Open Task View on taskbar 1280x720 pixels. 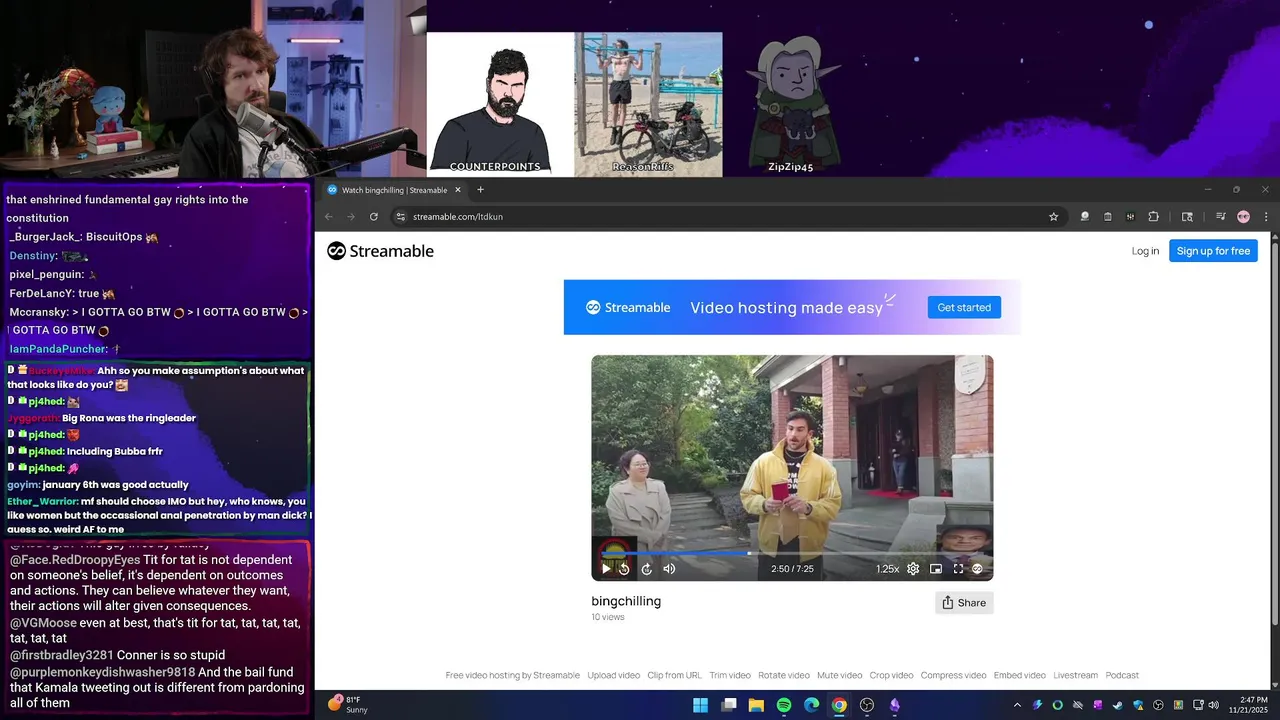[x=729, y=705]
